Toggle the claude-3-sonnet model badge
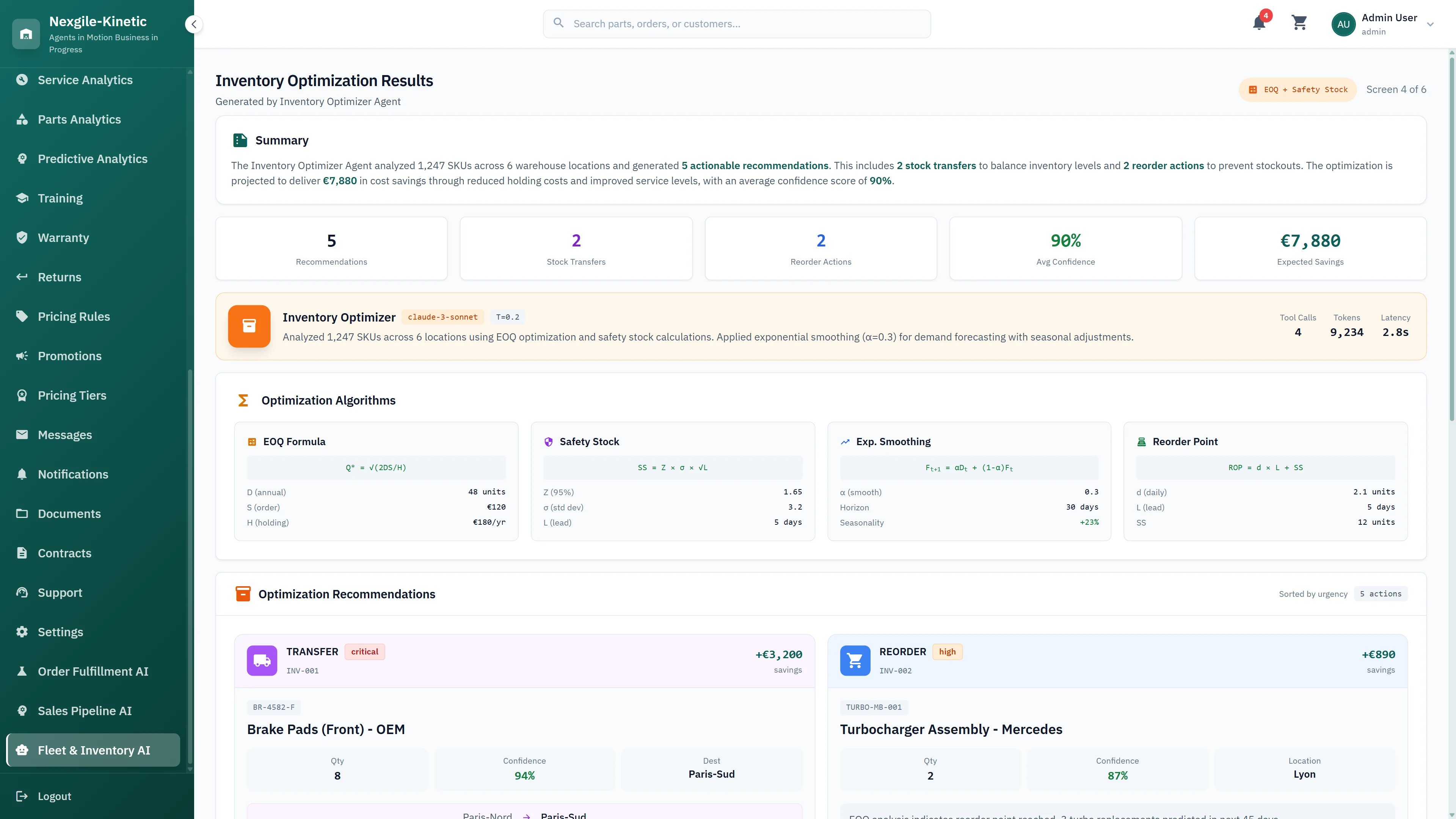 click(442, 317)
